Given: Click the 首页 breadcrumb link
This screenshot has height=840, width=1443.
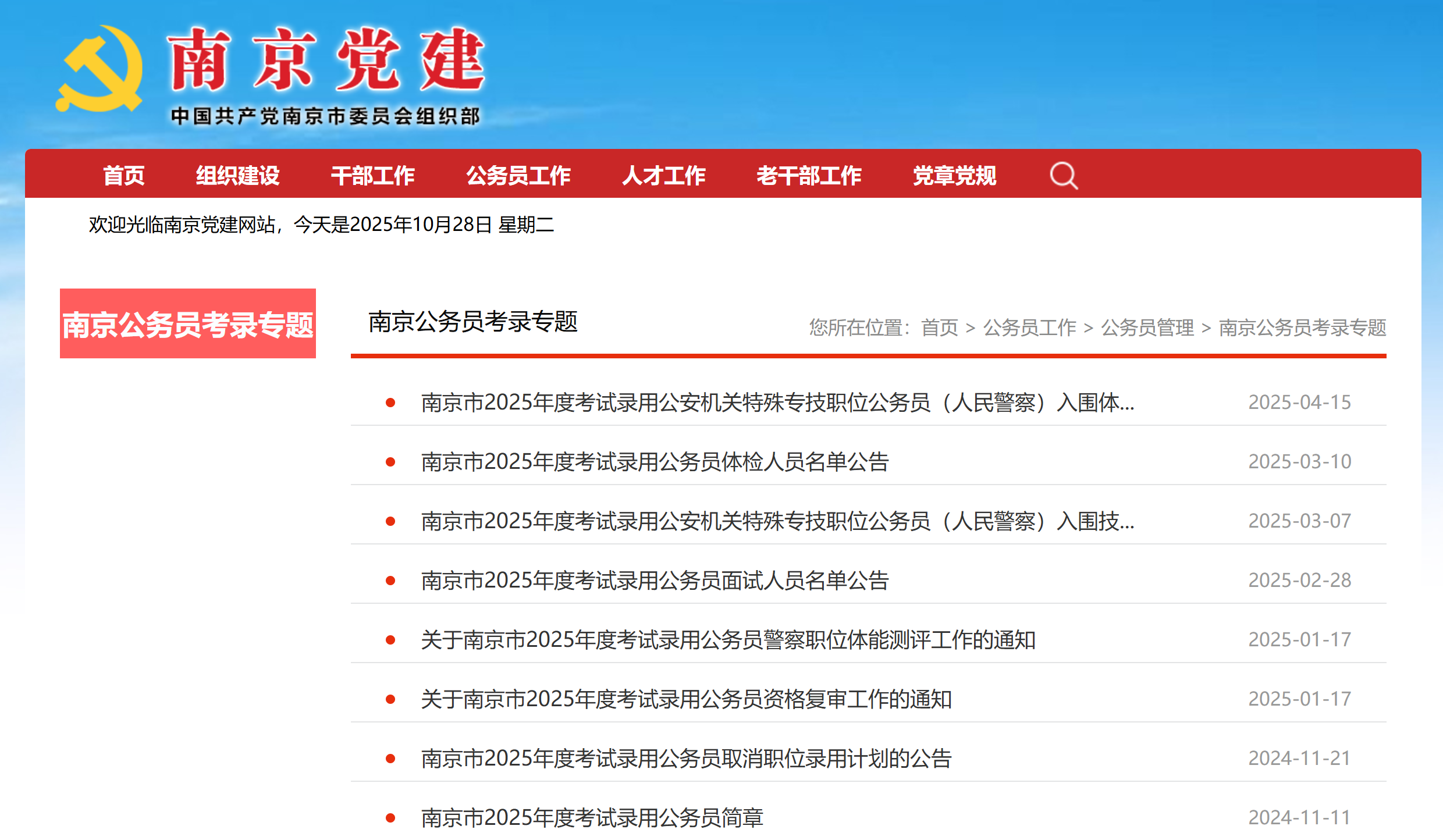Looking at the screenshot, I should [939, 328].
